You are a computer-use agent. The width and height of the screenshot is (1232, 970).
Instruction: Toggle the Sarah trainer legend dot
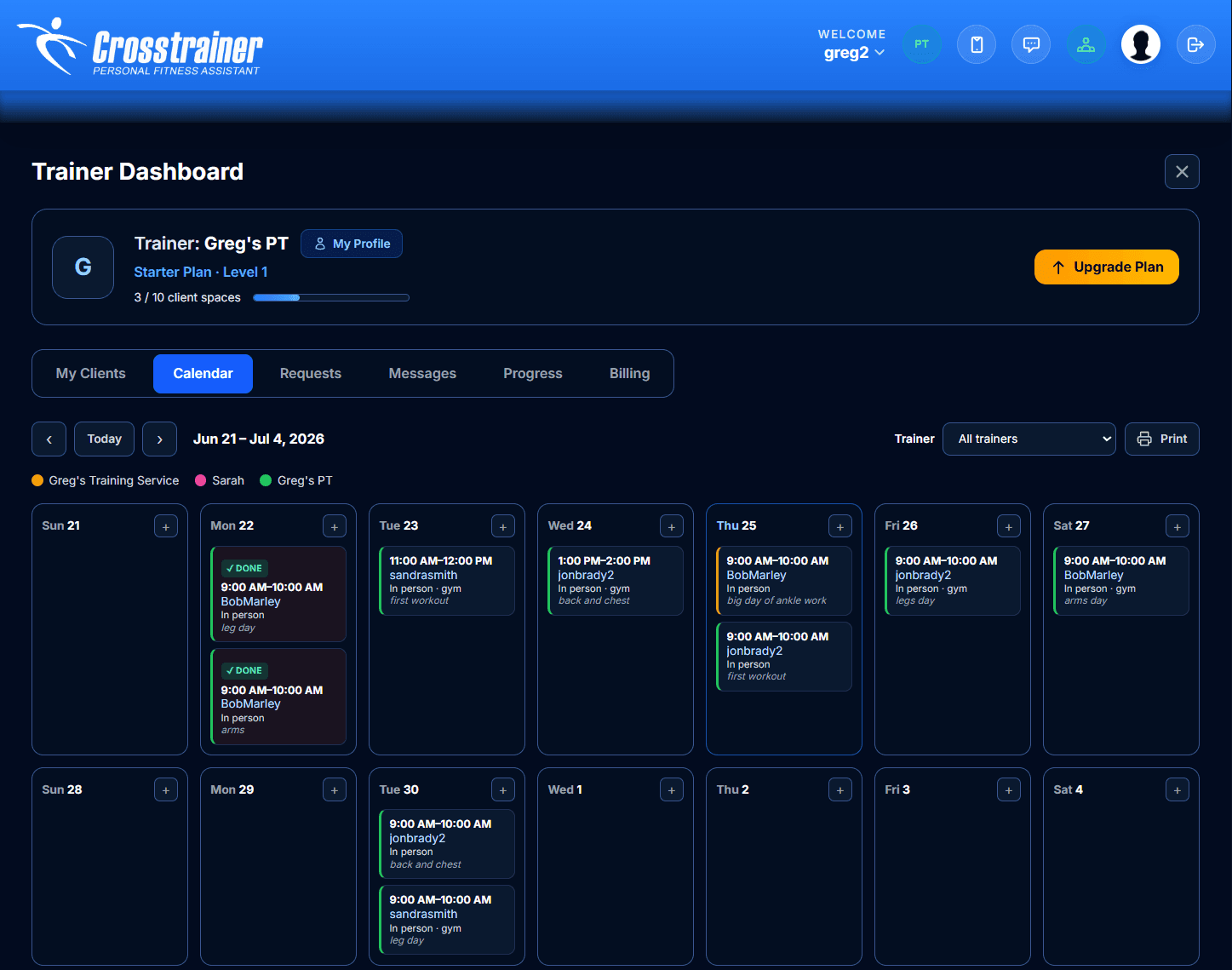point(201,480)
